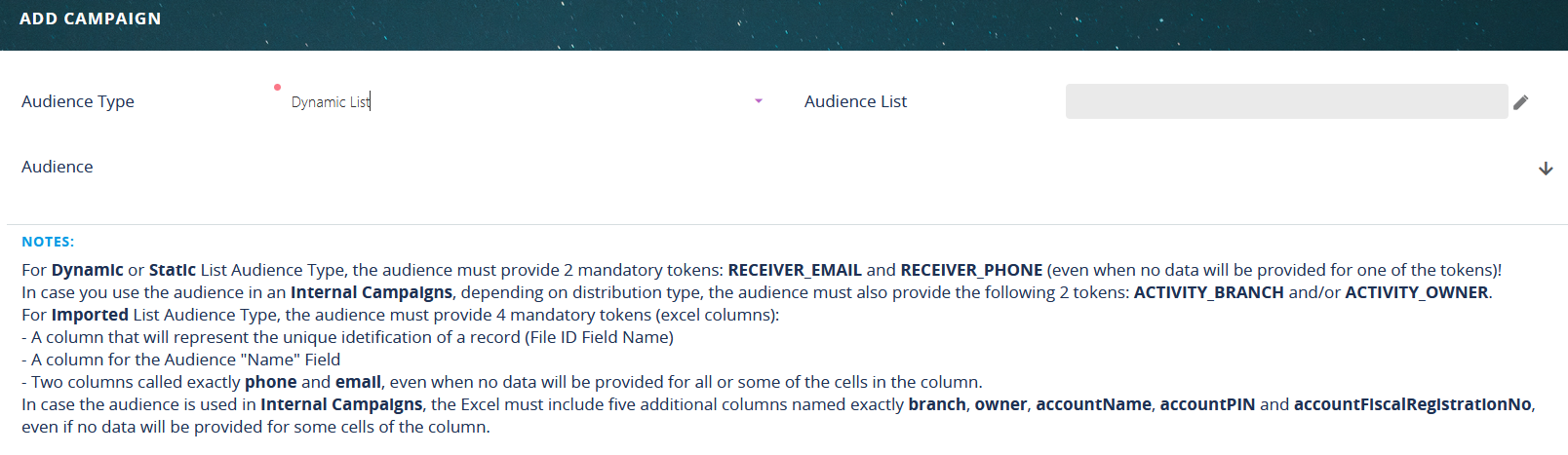Viewport: 1568px width, 455px height.
Task: Click the accountName column name
Action: 1093,404
